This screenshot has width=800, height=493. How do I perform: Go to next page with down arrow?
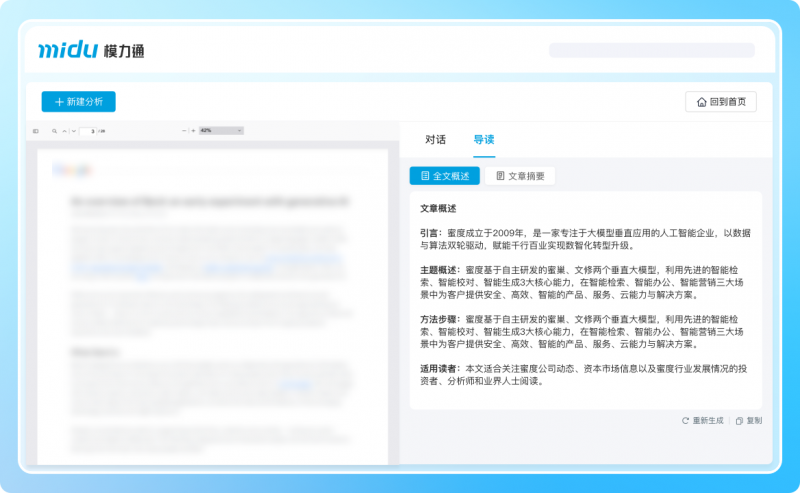pos(72,131)
